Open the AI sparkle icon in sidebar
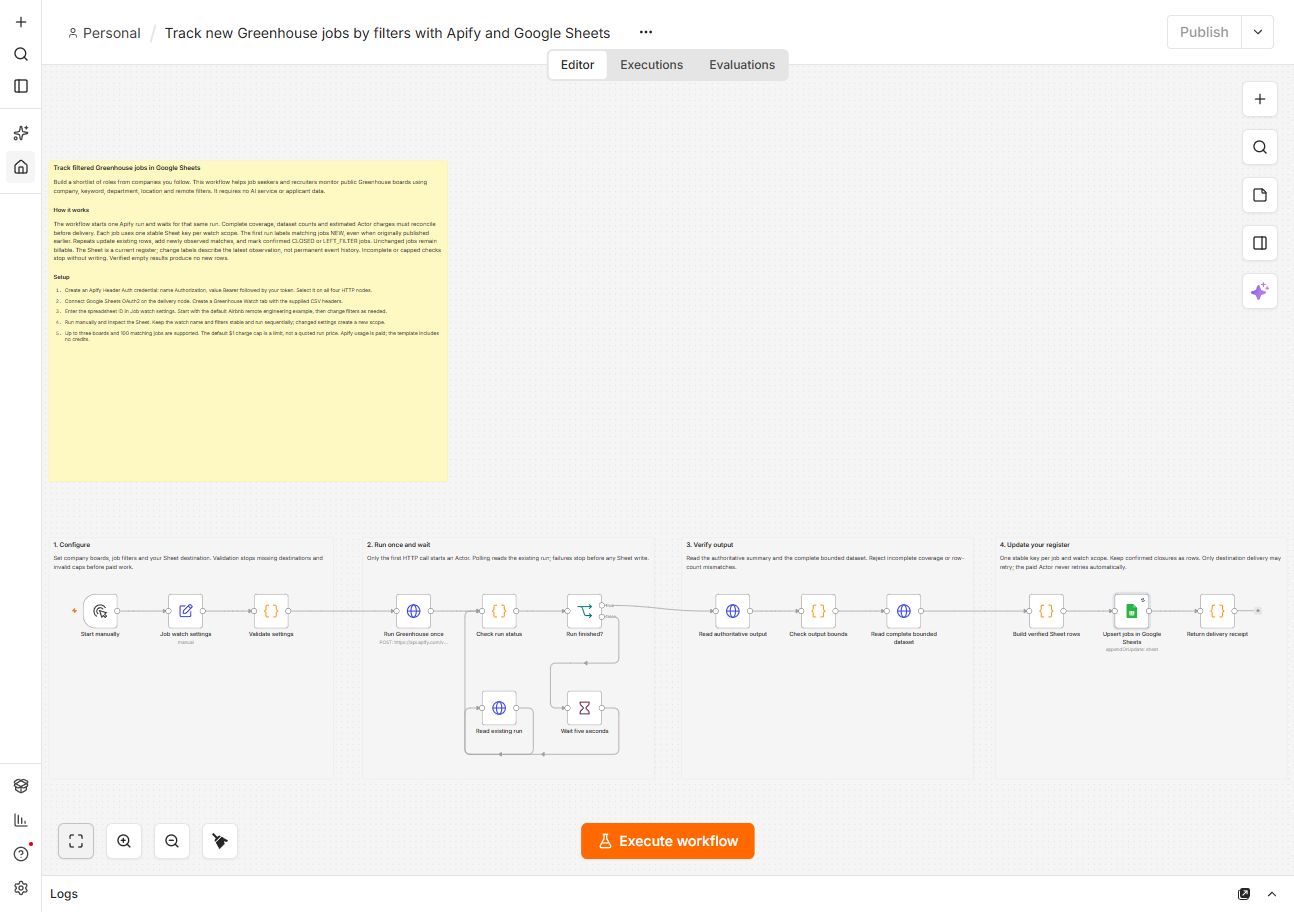The height and width of the screenshot is (912, 1294). (21, 133)
